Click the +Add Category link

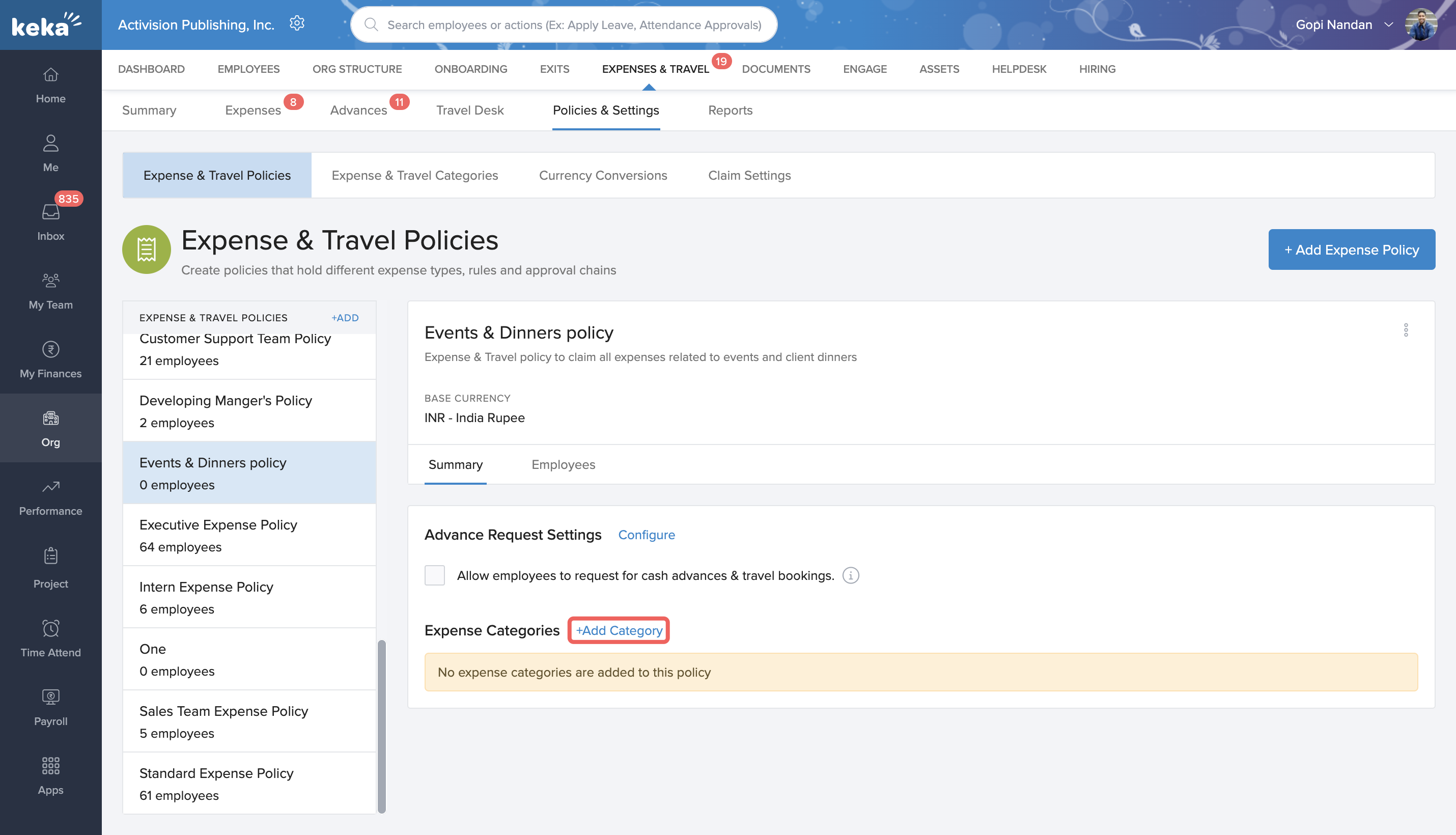click(618, 630)
